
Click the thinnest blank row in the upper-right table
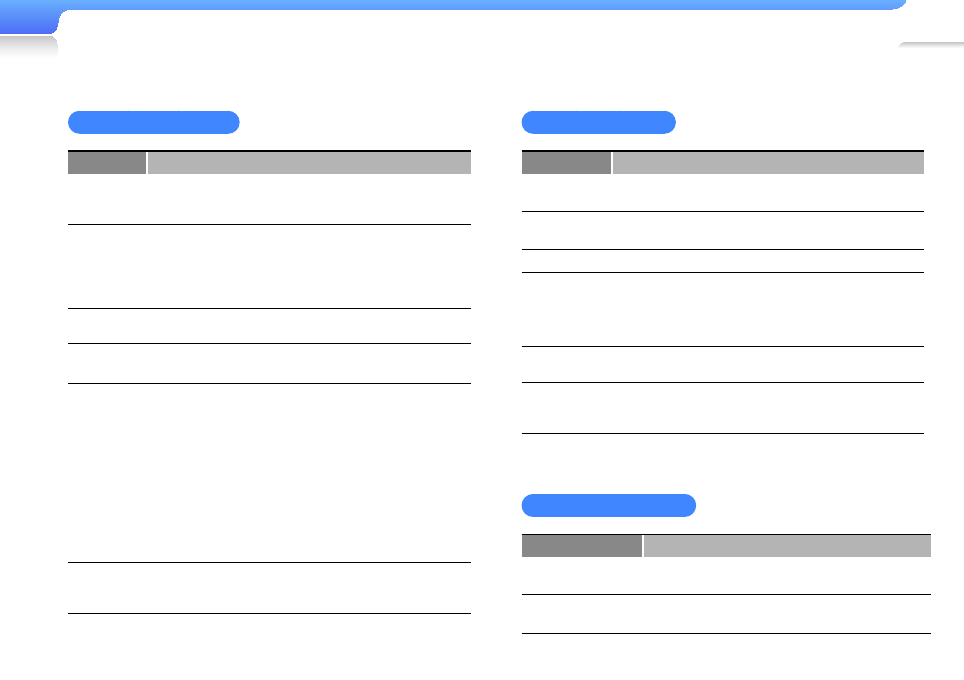(722, 261)
